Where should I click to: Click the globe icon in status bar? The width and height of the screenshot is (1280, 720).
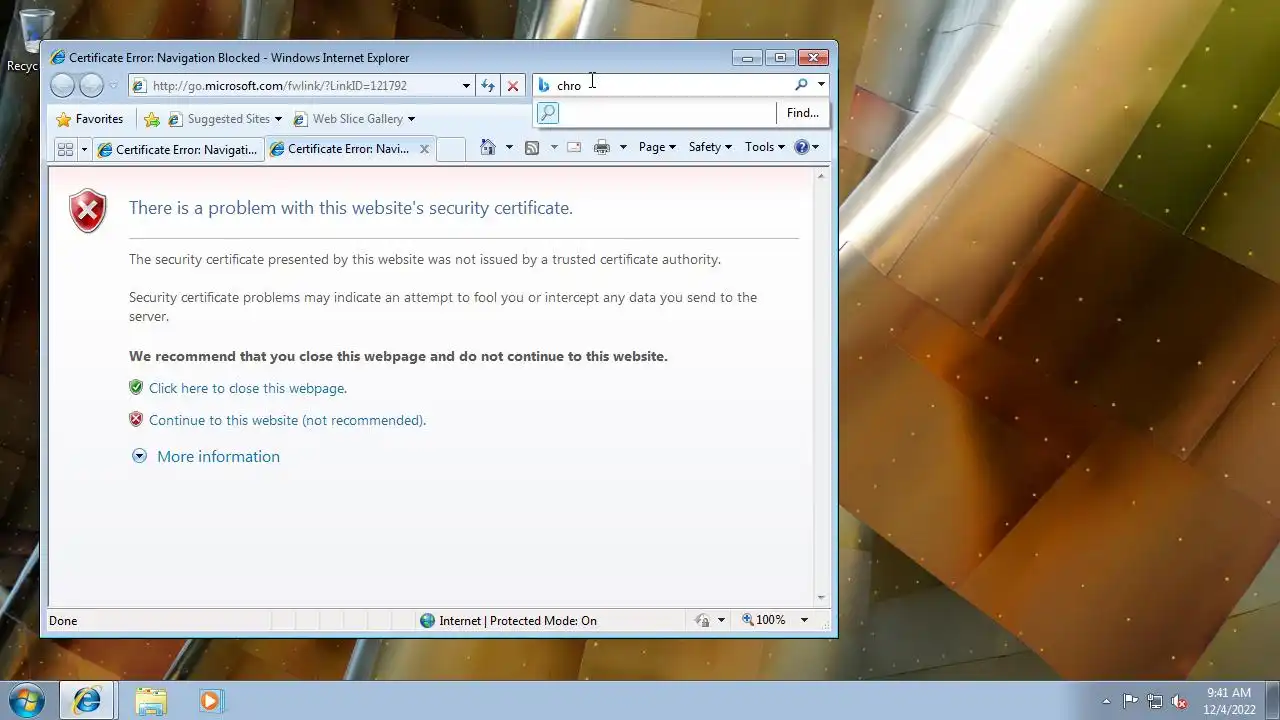click(x=428, y=621)
